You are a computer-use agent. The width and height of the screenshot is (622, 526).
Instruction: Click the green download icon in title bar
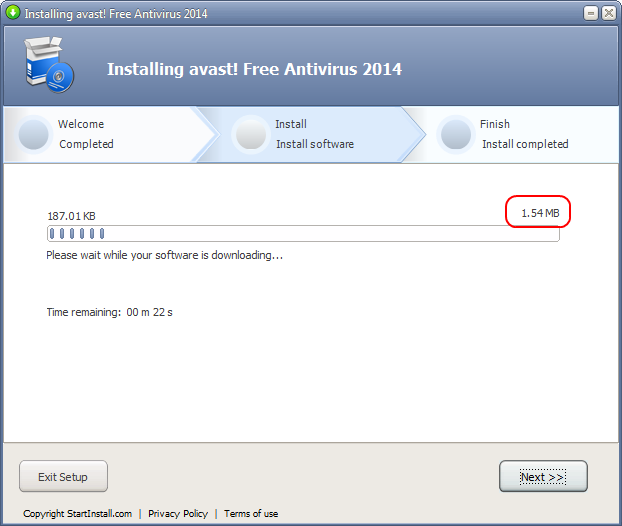click(13, 13)
